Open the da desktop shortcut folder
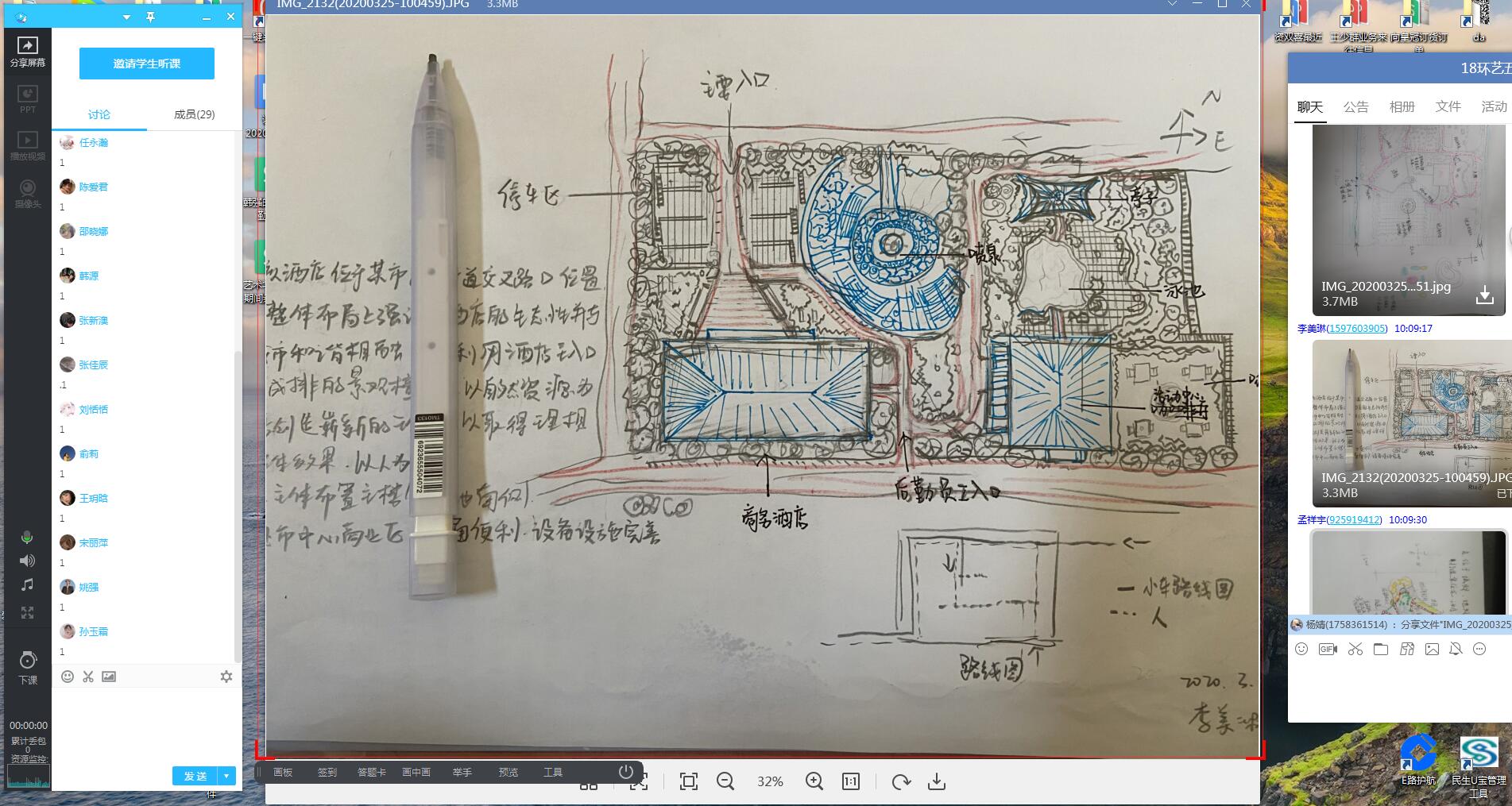This screenshot has height=806, width=1512. (1479, 22)
